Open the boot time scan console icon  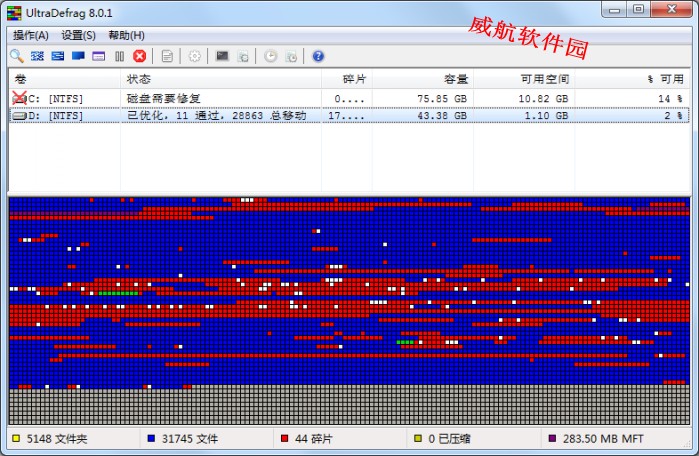[x=222, y=56]
